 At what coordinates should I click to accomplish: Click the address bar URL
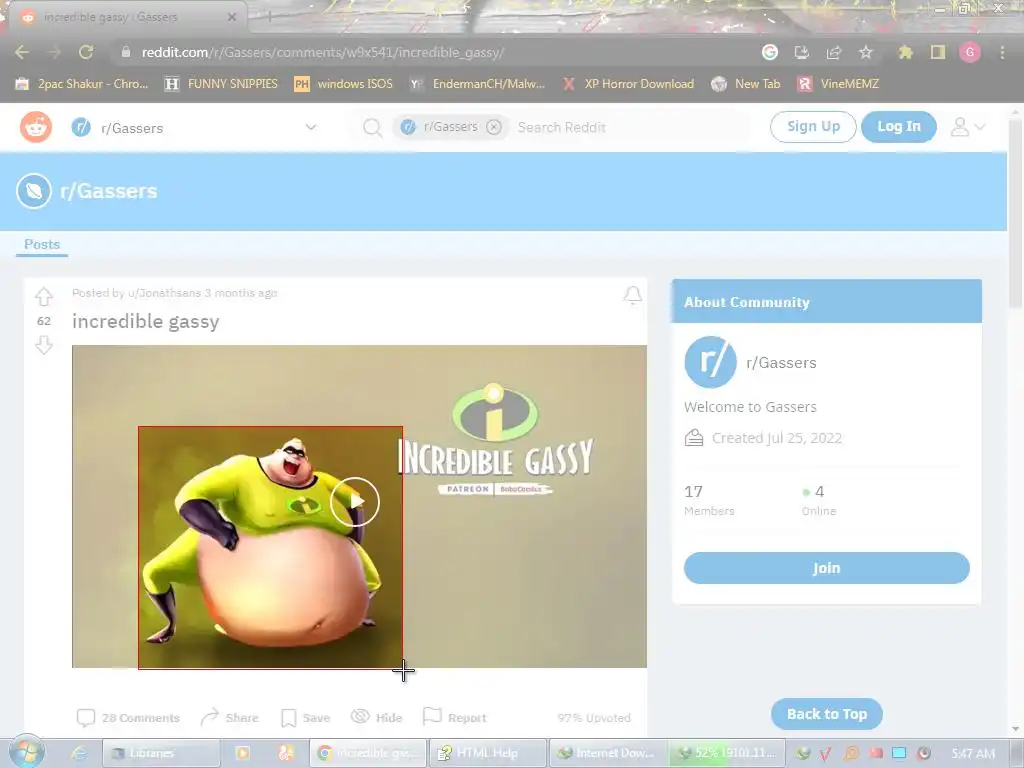click(323, 52)
